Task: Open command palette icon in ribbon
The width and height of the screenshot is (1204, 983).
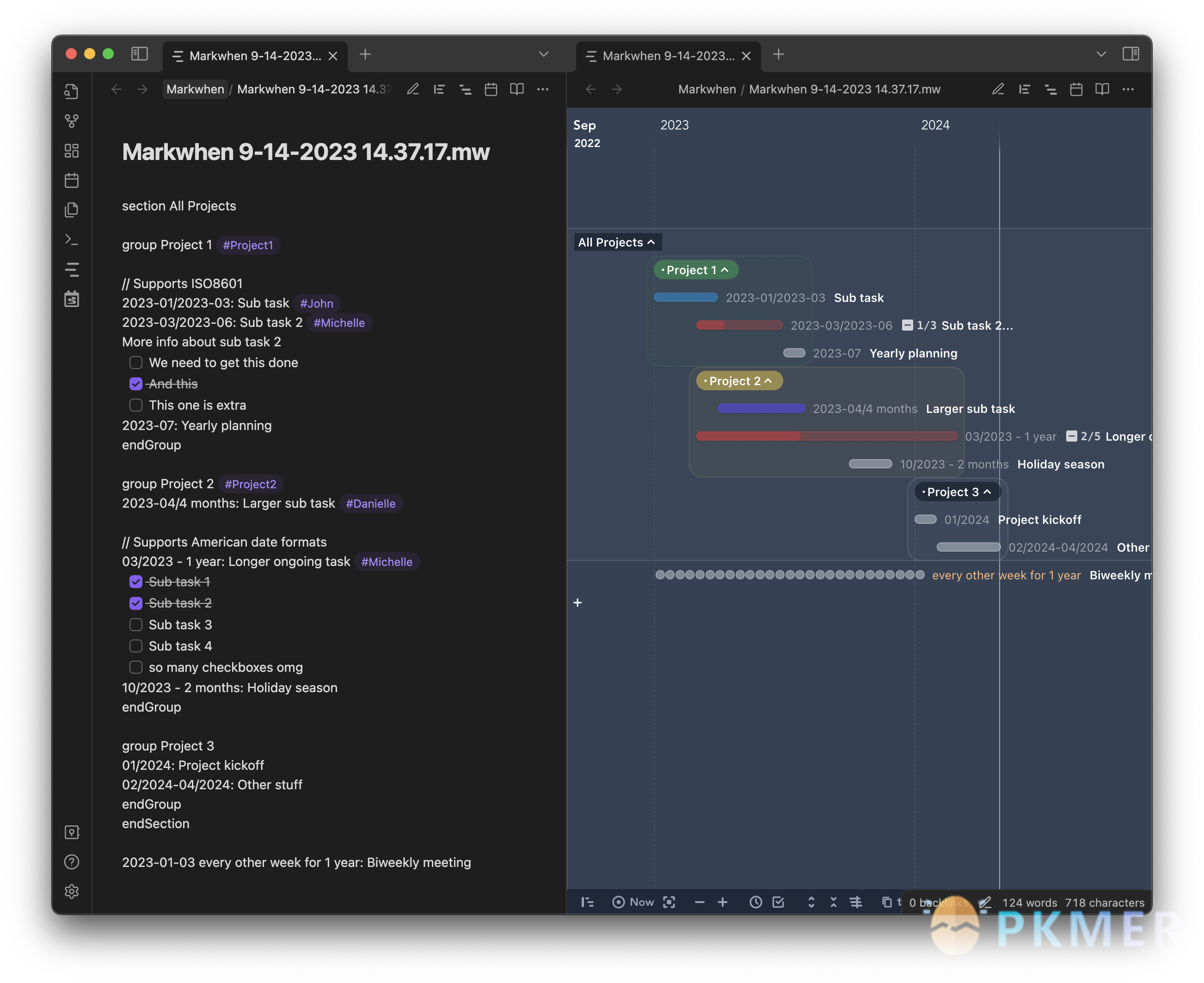Action: (71, 240)
